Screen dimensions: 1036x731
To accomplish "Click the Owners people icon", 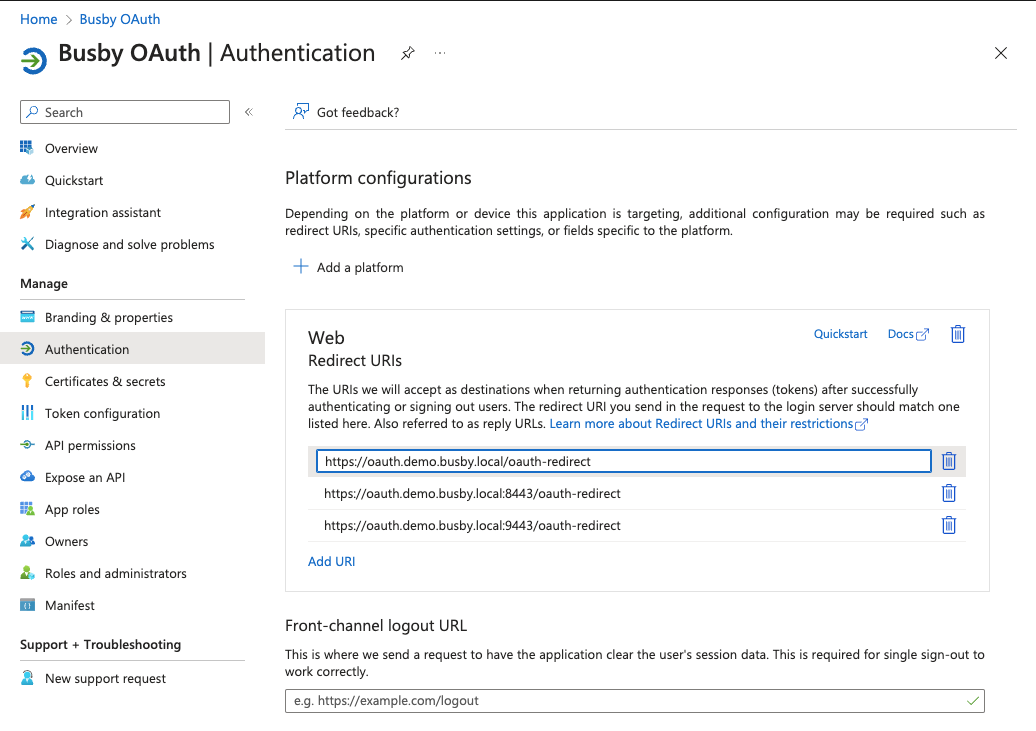I will point(27,541).
